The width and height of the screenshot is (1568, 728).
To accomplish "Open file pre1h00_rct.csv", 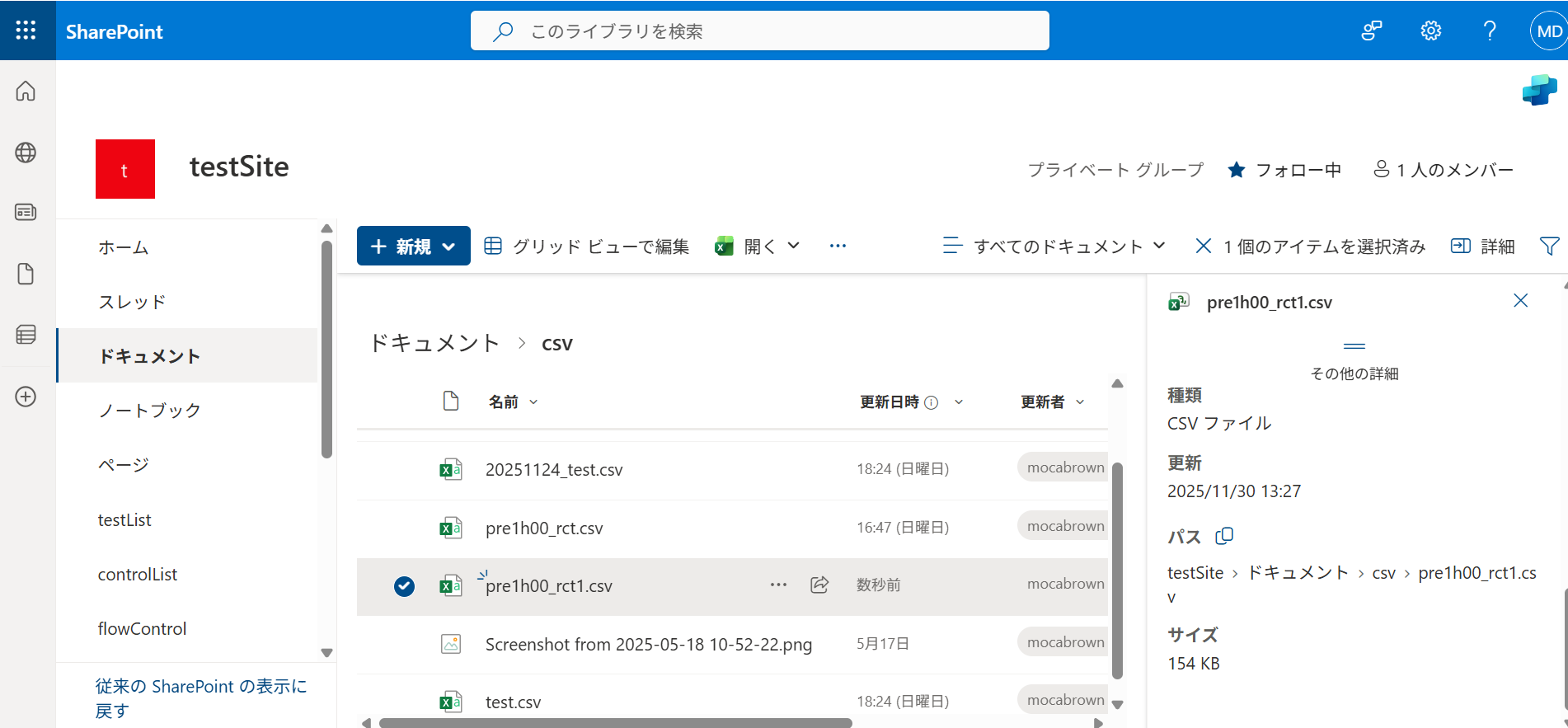I will click(x=544, y=528).
